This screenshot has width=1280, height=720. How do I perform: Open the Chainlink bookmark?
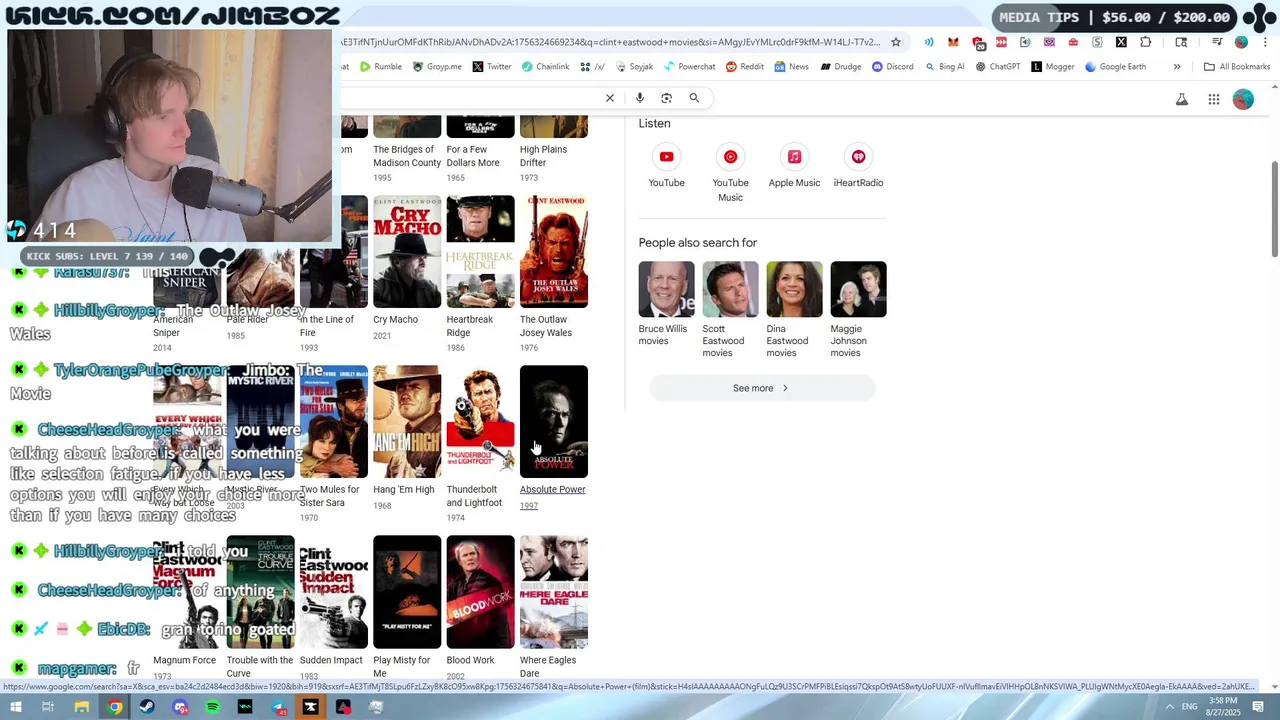tap(545, 67)
